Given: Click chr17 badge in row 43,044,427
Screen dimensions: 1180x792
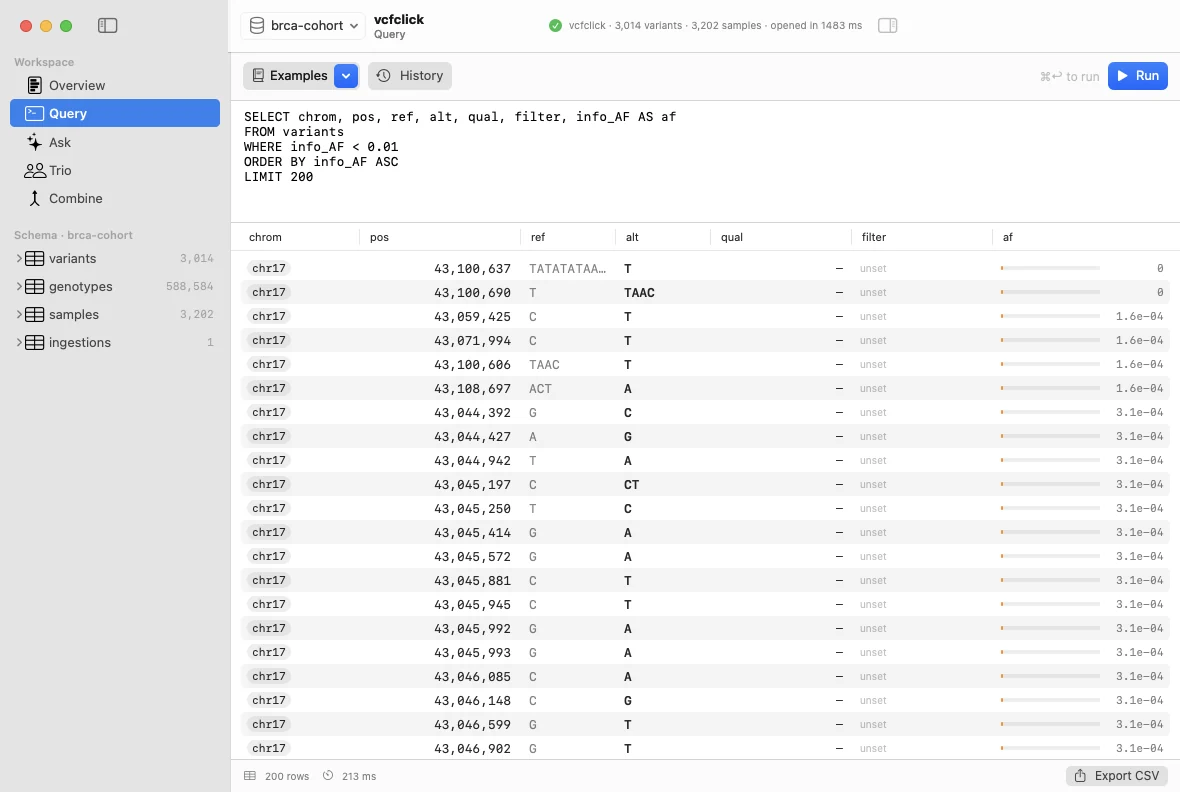Looking at the screenshot, I should [269, 436].
